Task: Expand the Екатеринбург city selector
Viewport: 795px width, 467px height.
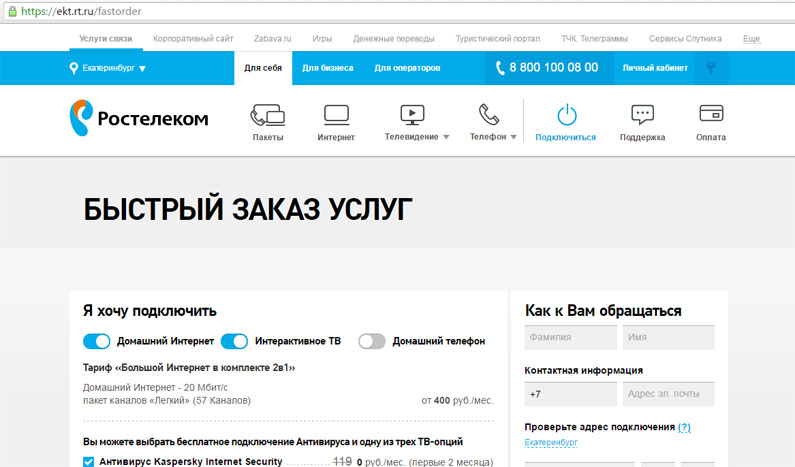Action: coord(108,68)
